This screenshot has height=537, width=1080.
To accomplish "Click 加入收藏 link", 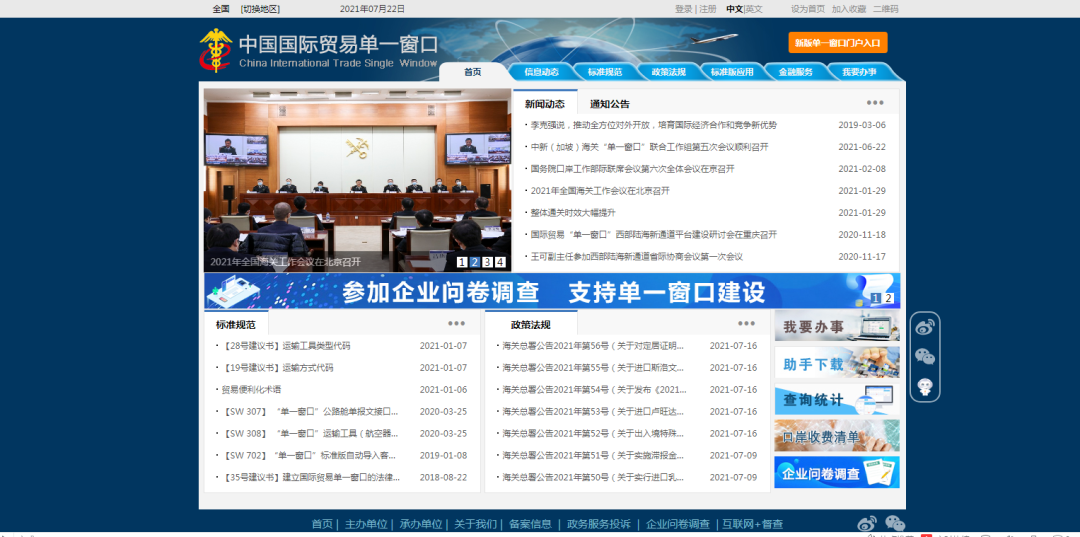I will (x=849, y=9).
